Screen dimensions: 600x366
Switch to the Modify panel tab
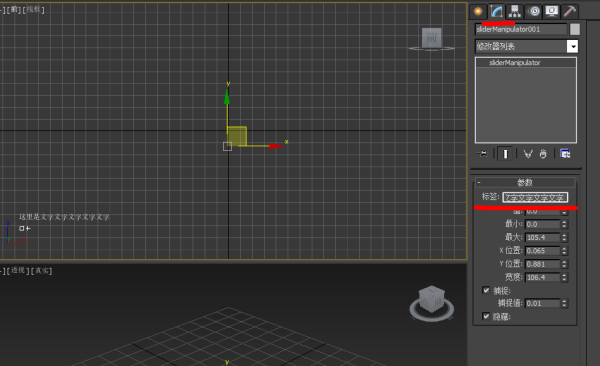496,11
